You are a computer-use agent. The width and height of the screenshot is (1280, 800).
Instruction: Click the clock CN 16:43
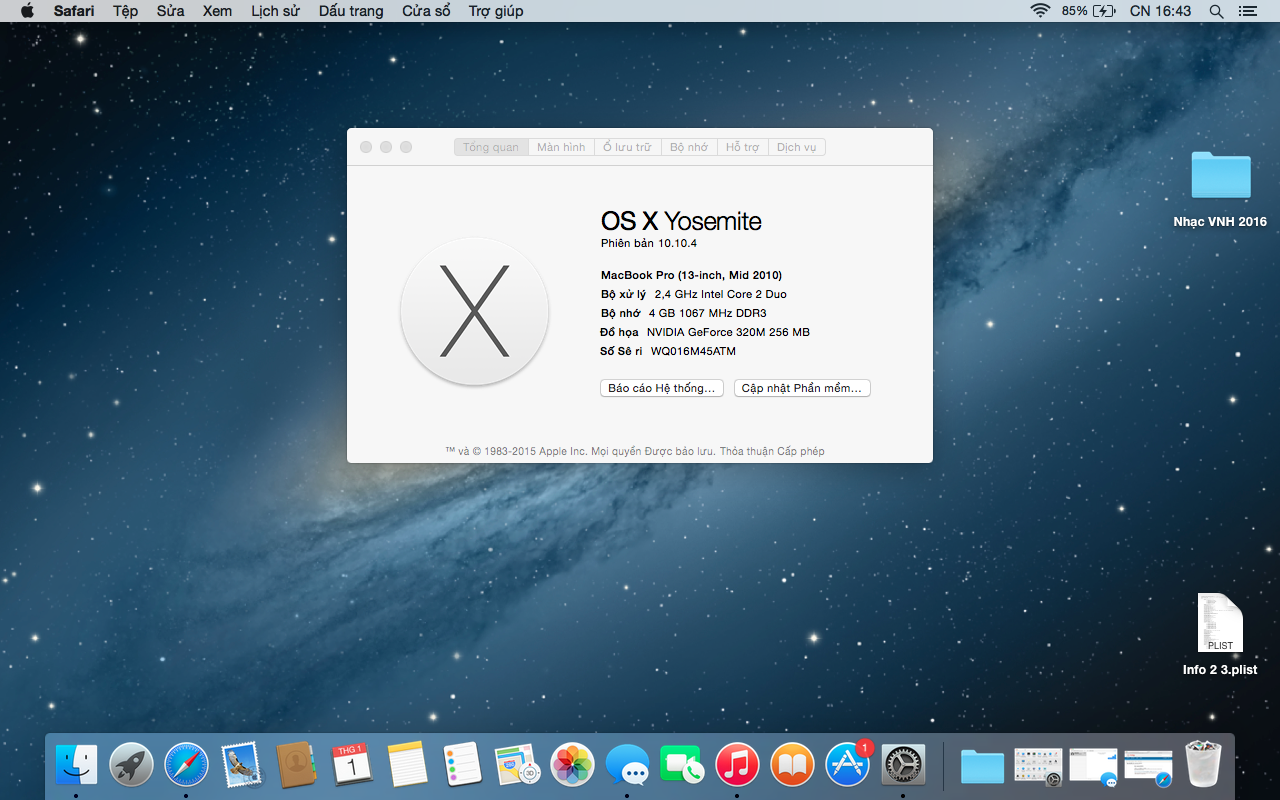pyautogui.click(x=1160, y=11)
